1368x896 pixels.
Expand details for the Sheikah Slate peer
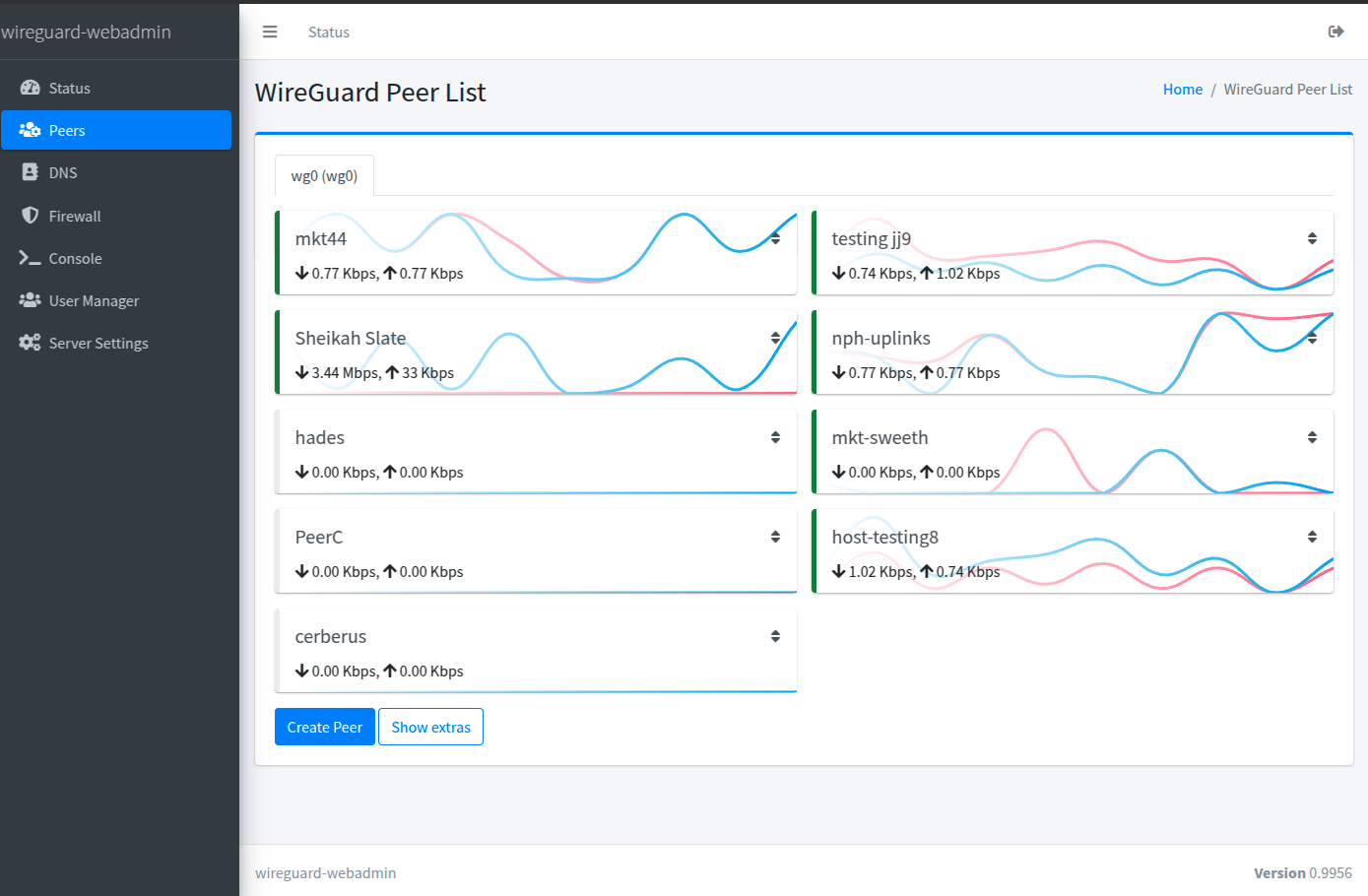point(775,337)
